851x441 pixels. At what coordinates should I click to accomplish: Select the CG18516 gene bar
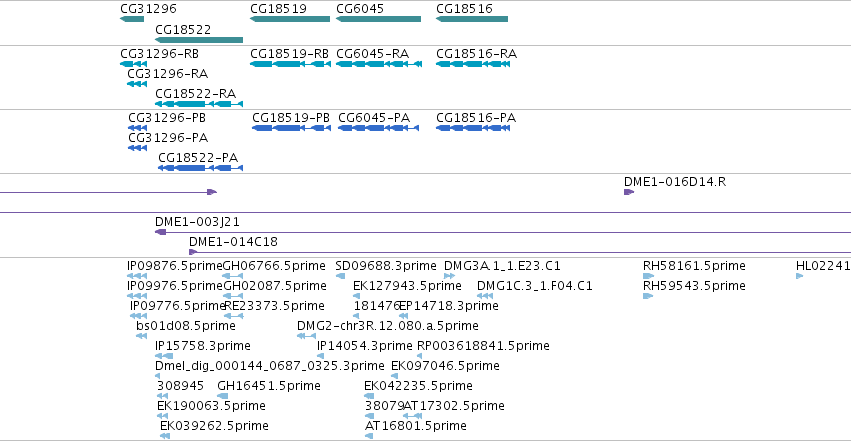point(472,19)
